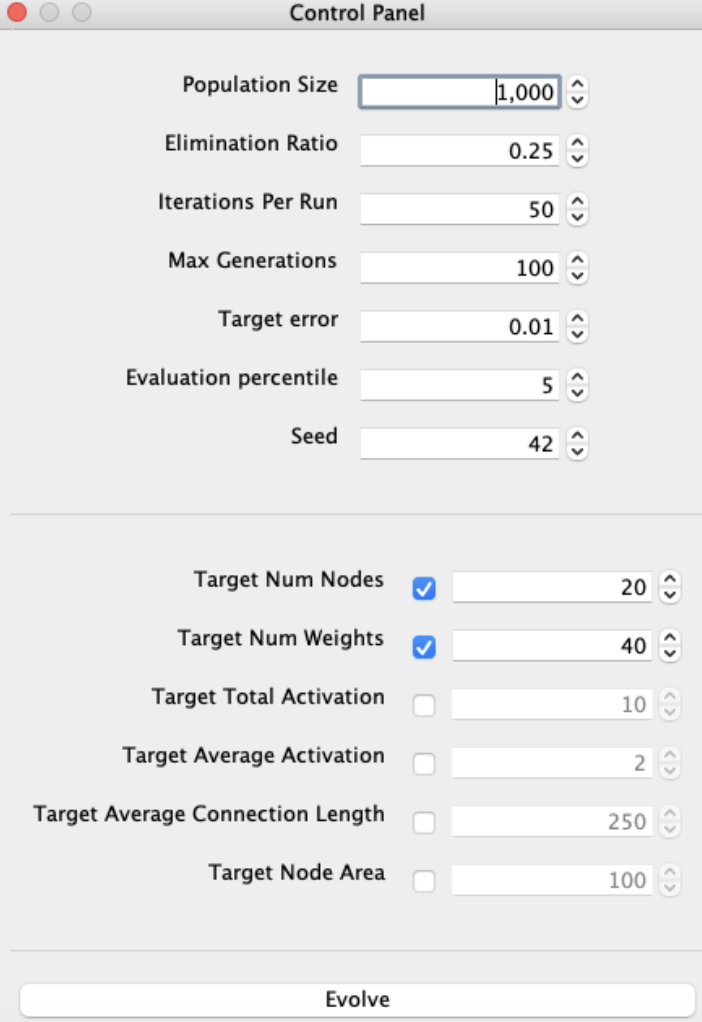This screenshot has height=1022, width=702.
Task: Decrease Max Generations using down arrow
Action: click(578, 276)
